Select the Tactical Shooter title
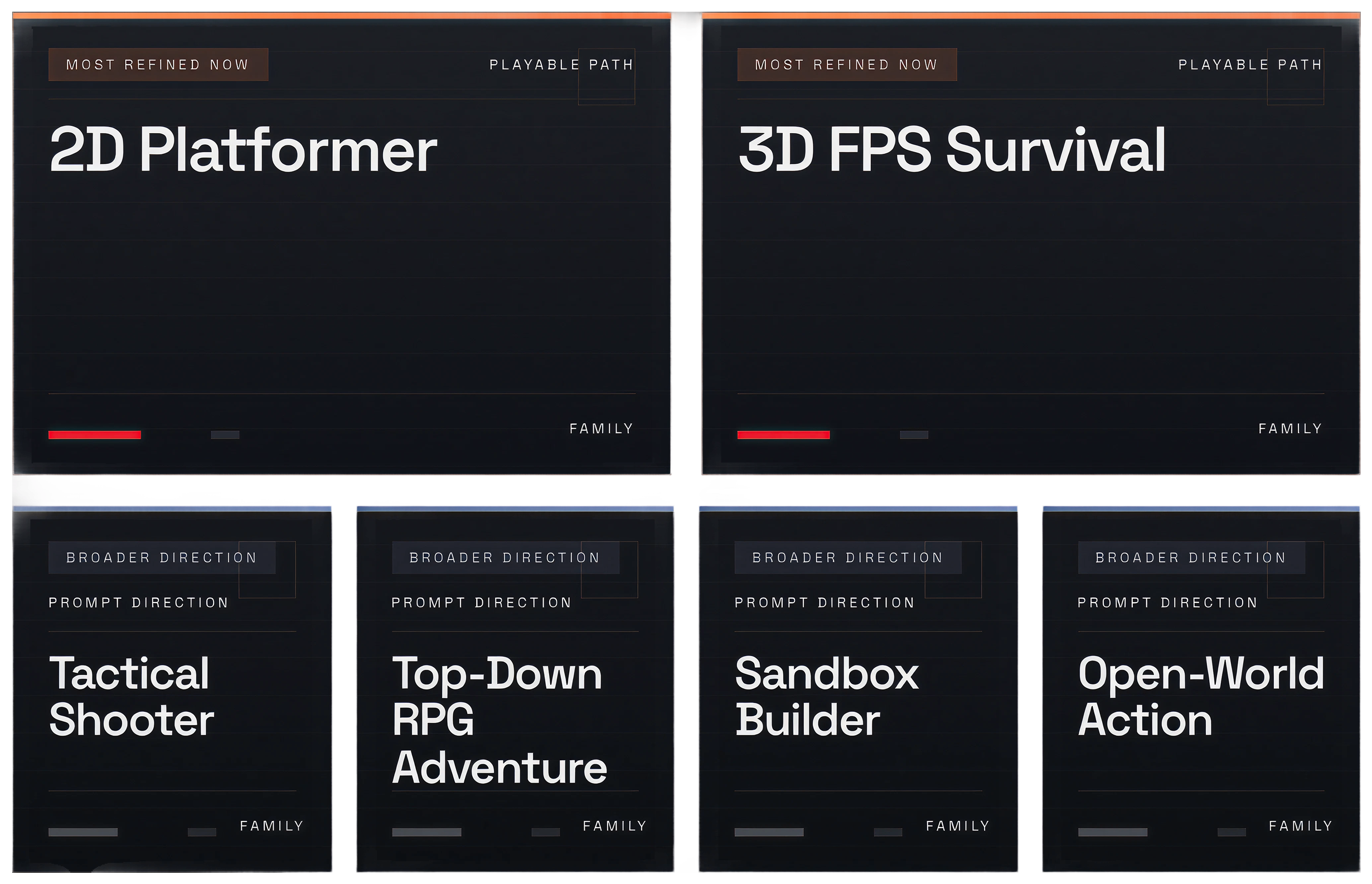Screen dimensions: 1372x884 [132, 696]
